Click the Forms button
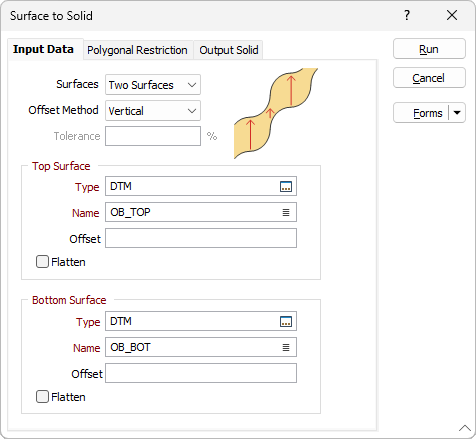The height and width of the screenshot is (439, 476). (422, 113)
